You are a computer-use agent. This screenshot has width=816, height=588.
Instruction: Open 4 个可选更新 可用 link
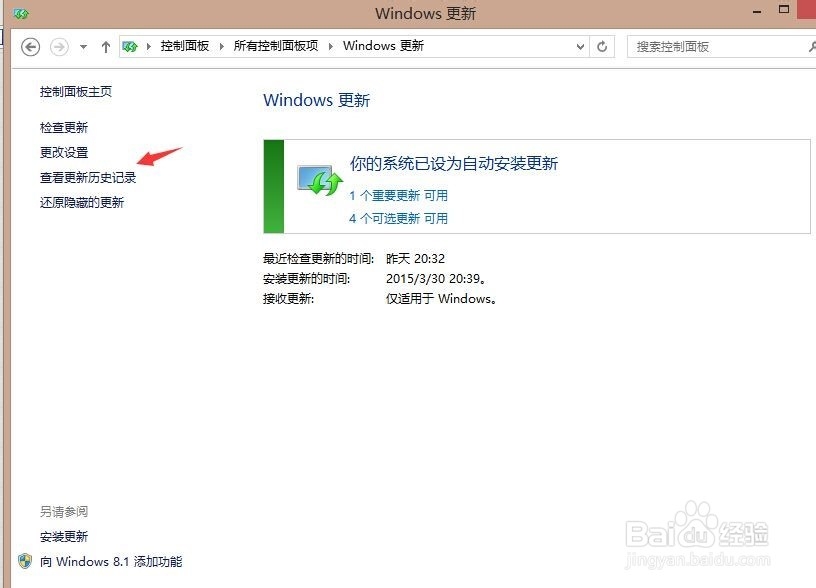(399, 219)
